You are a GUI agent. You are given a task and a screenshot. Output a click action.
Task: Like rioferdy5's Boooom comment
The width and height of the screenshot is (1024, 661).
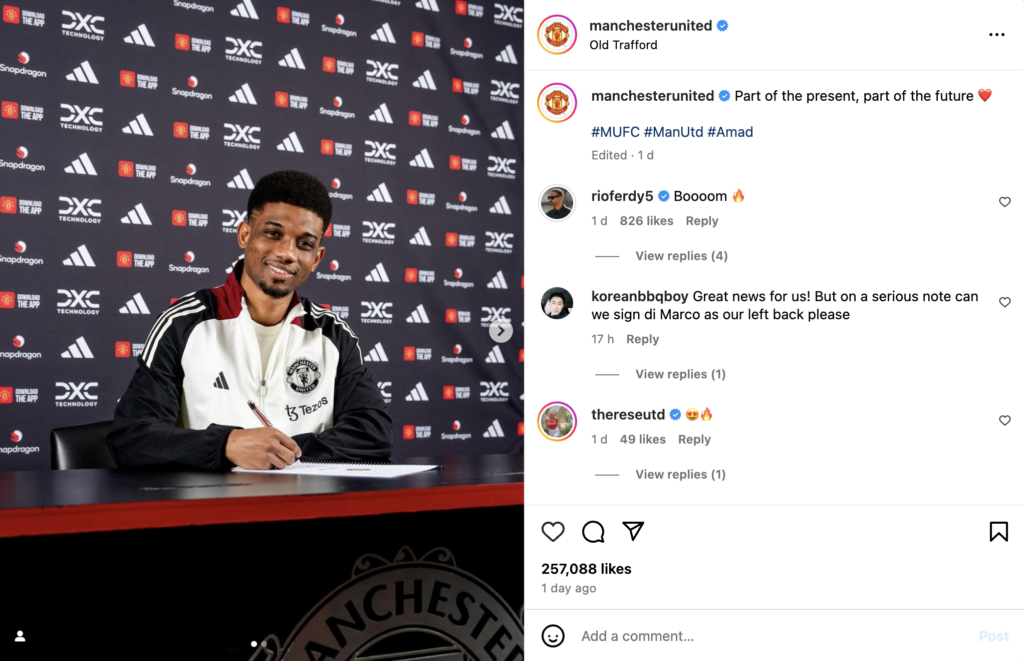pos(1004,202)
